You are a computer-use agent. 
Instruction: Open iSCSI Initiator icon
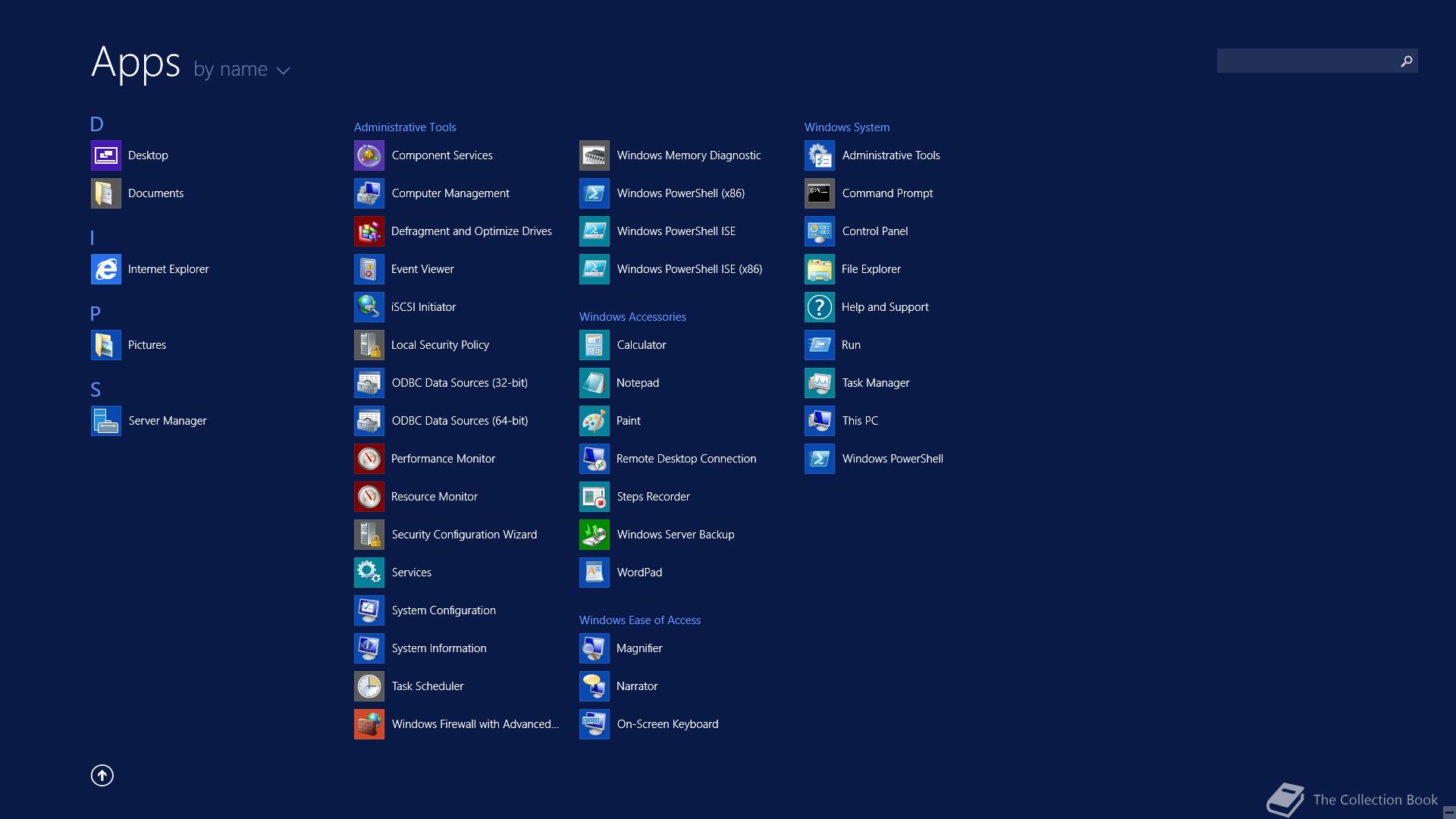[369, 307]
